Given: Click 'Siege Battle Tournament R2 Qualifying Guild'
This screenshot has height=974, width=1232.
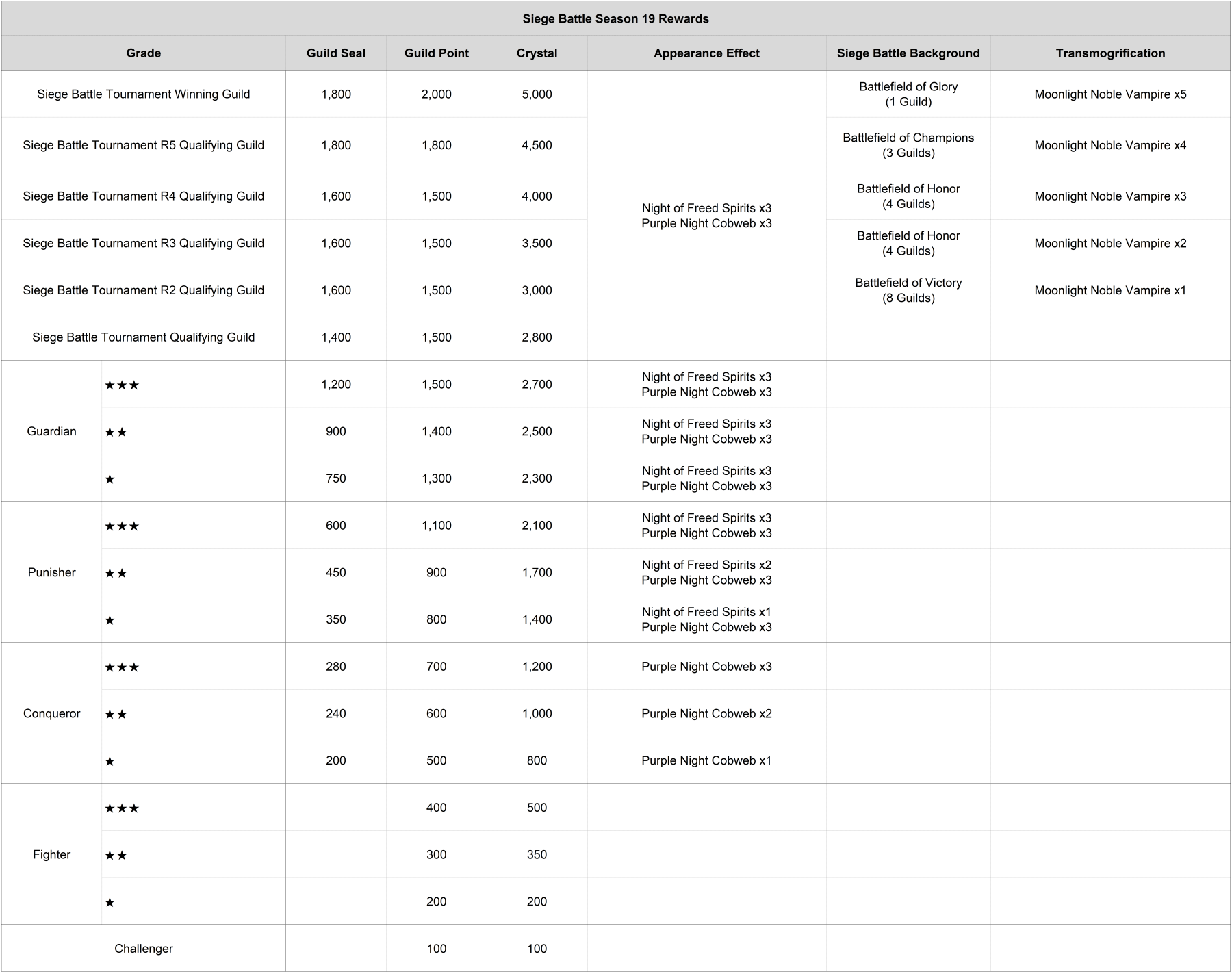Looking at the screenshot, I should click(144, 290).
